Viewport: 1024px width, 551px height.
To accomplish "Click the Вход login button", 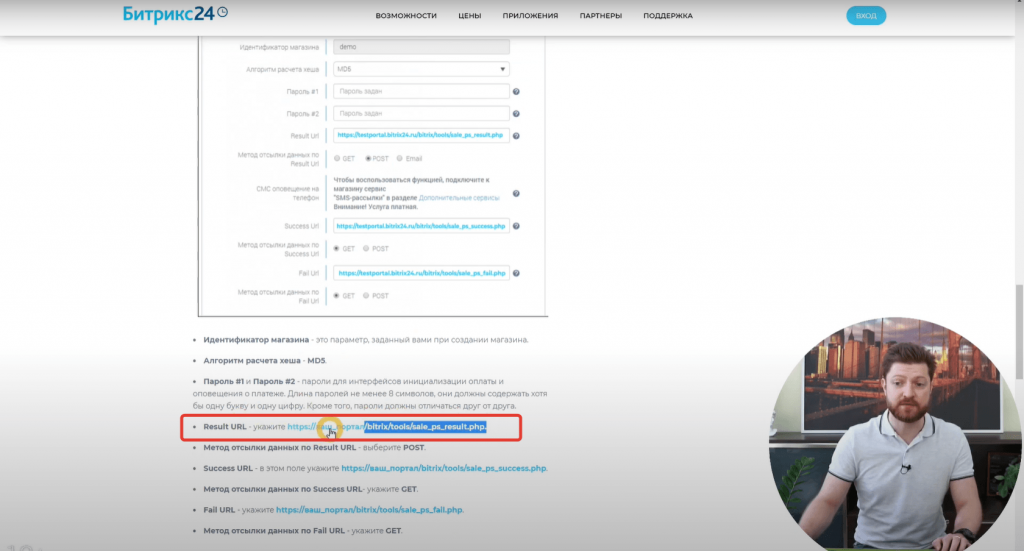I will tap(866, 16).
